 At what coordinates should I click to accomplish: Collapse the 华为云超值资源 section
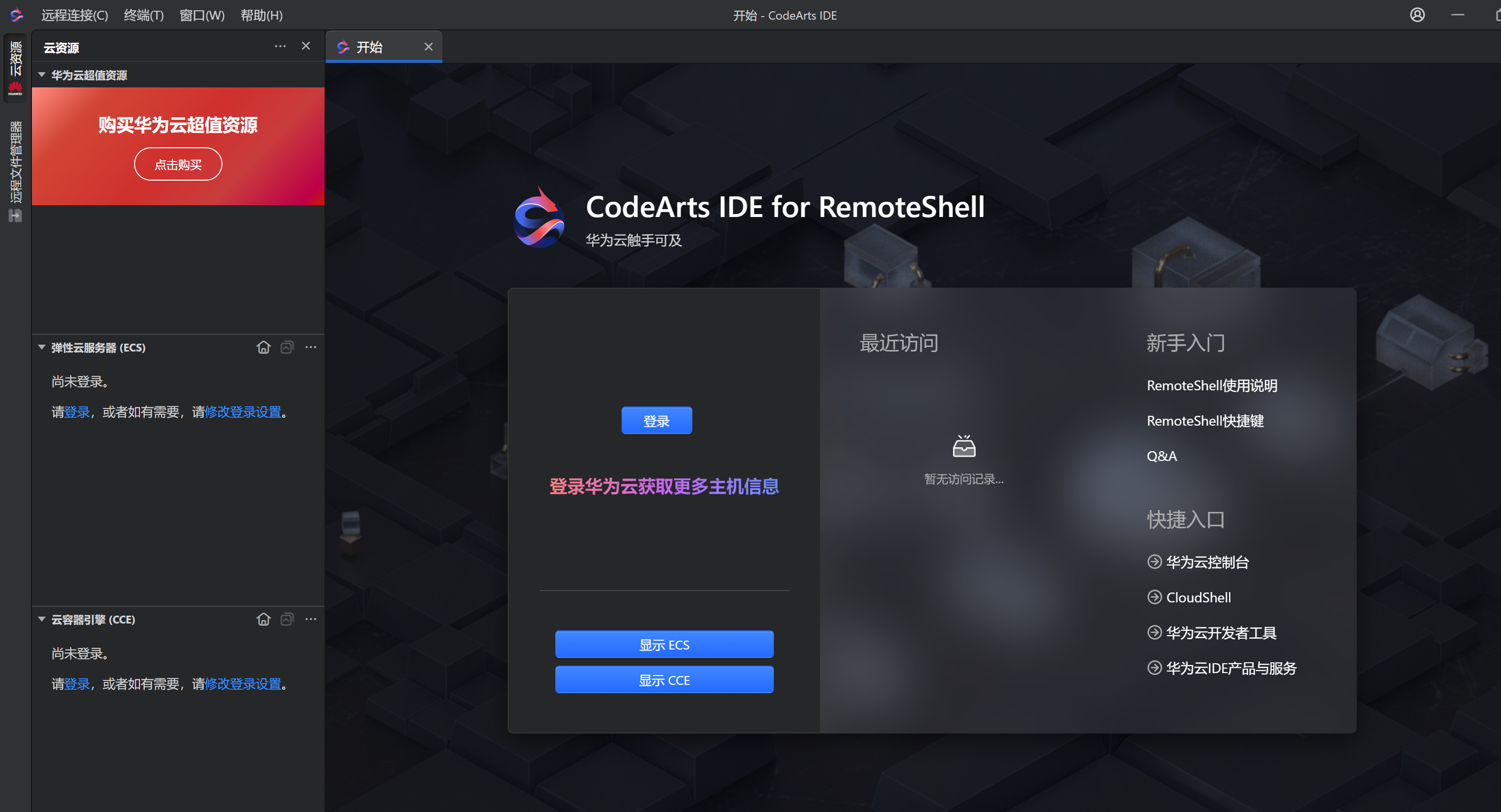point(42,75)
